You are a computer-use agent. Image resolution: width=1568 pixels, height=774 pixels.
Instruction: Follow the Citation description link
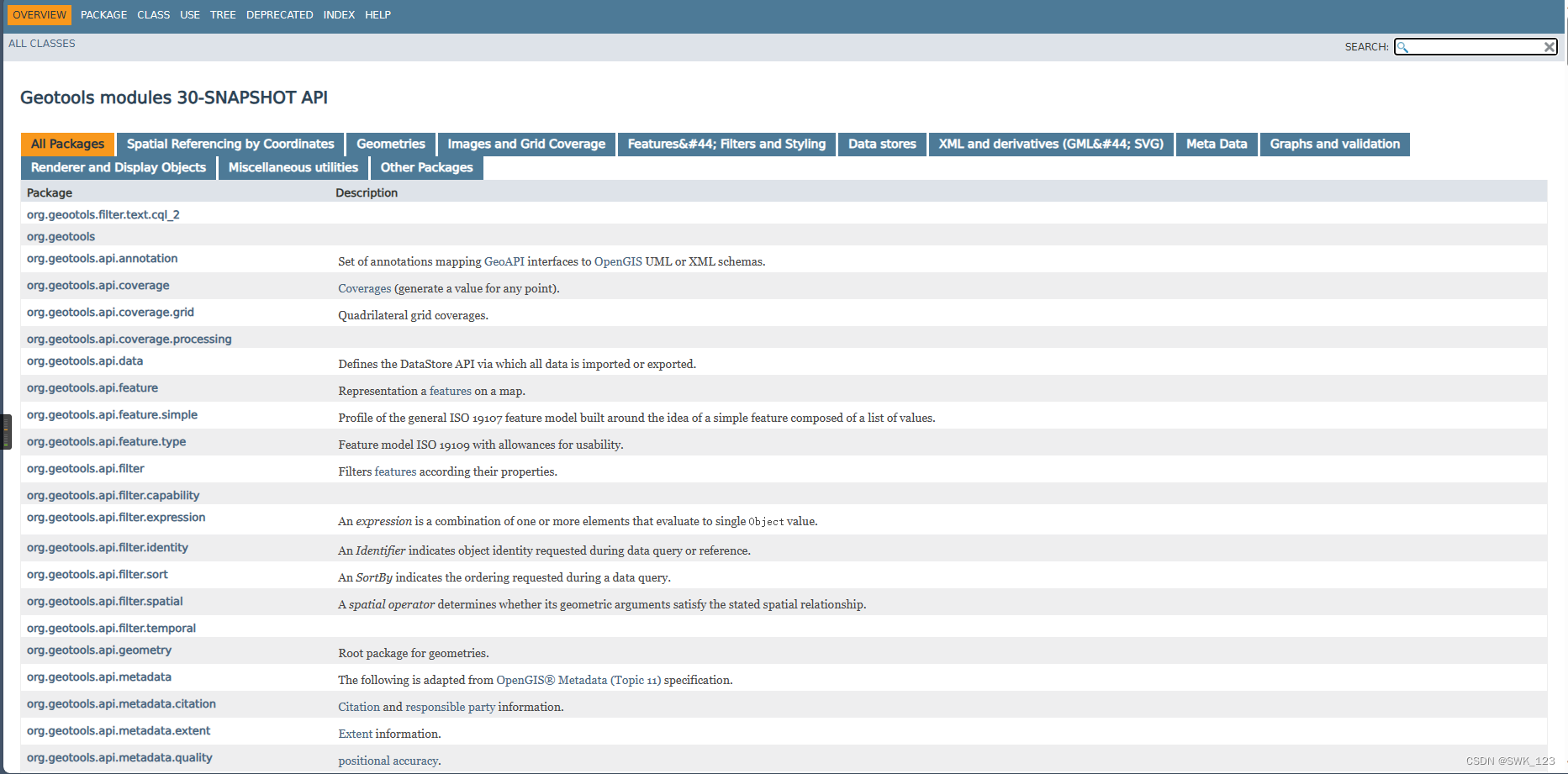[359, 708]
